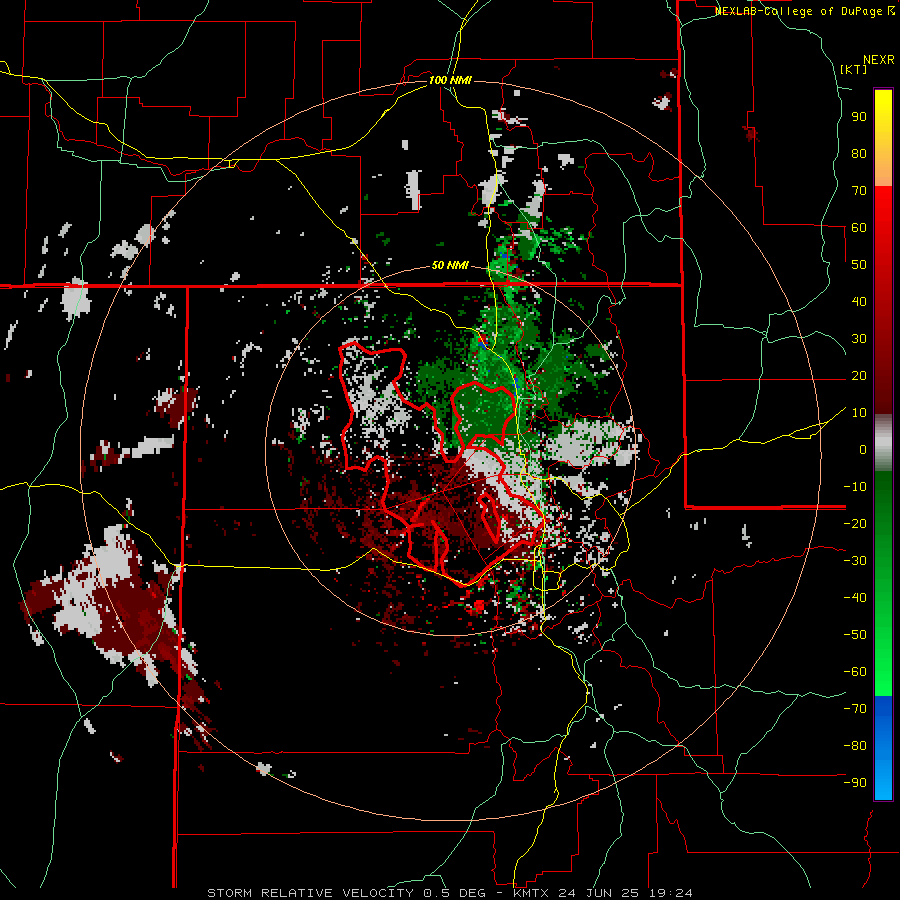Click the 'KT' units label above the scale
This screenshot has height=900, width=900.
[x=854, y=69]
